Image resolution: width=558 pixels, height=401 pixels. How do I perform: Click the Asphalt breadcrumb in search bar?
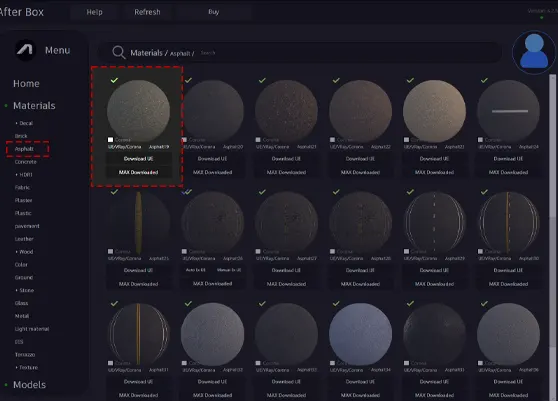[x=180, y=54]
